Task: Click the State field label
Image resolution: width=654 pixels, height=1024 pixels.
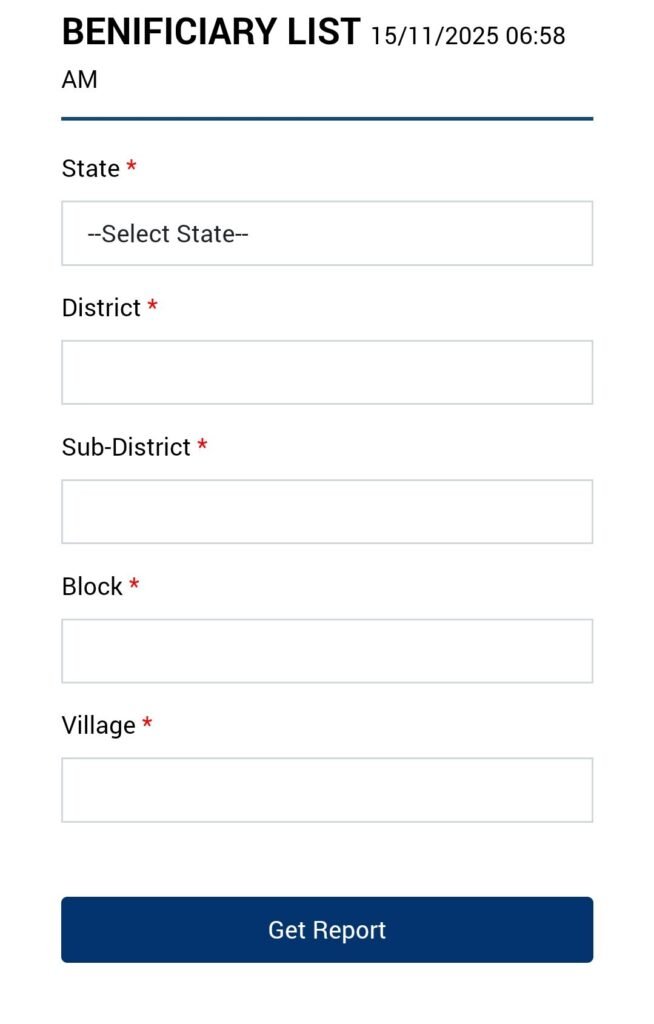Action: point(91,169)
